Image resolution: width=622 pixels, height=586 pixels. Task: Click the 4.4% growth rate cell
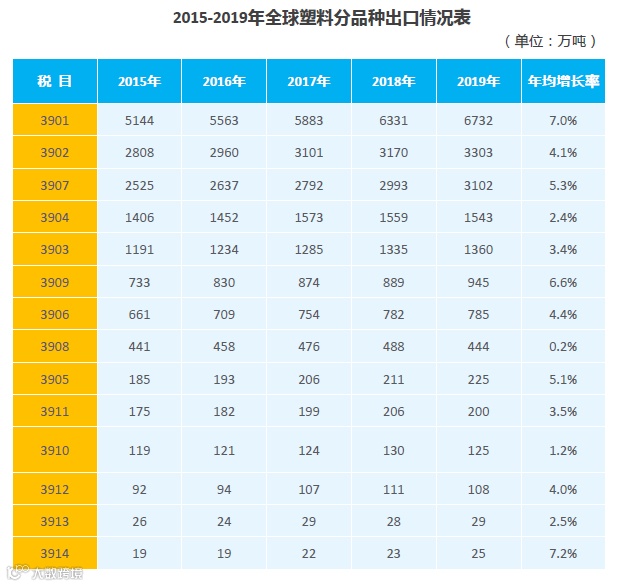[563, 315]
